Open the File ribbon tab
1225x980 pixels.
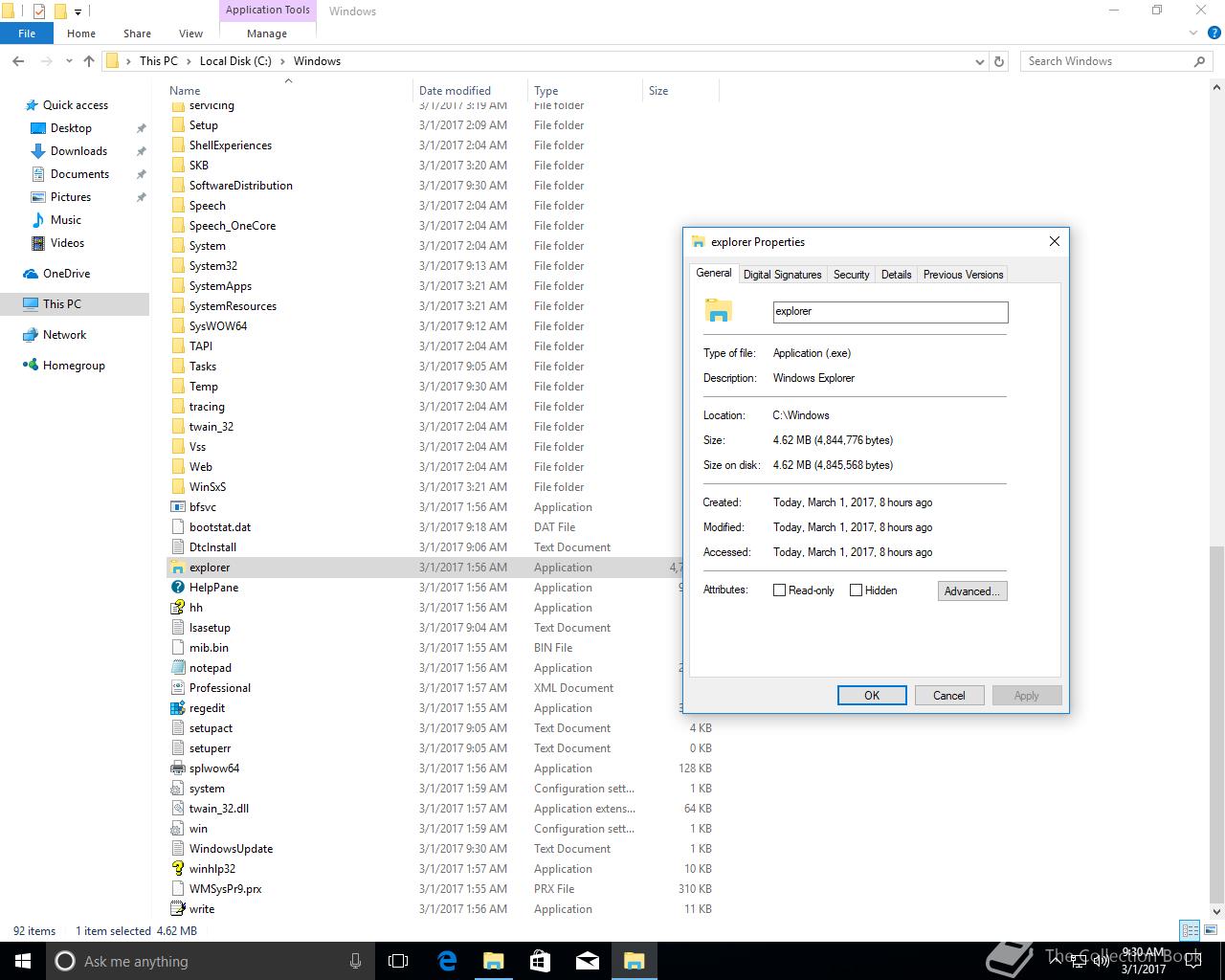coord(27,33)
